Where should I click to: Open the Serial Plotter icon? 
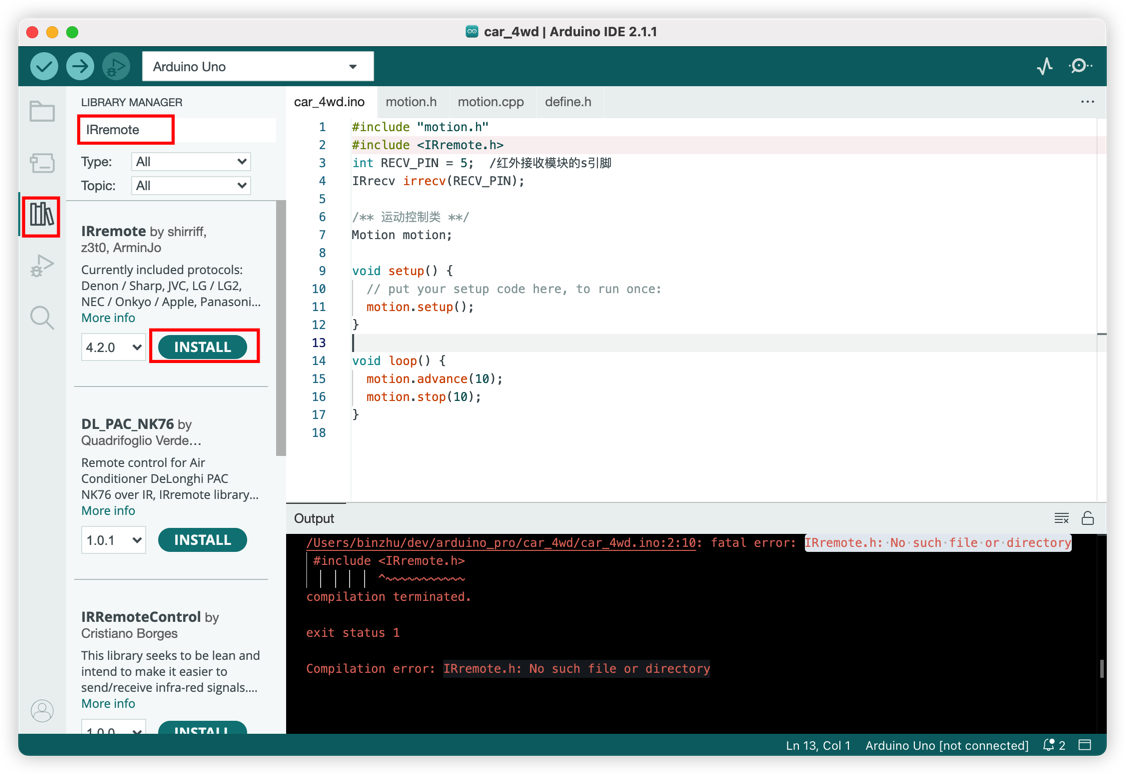point(1044,65)
